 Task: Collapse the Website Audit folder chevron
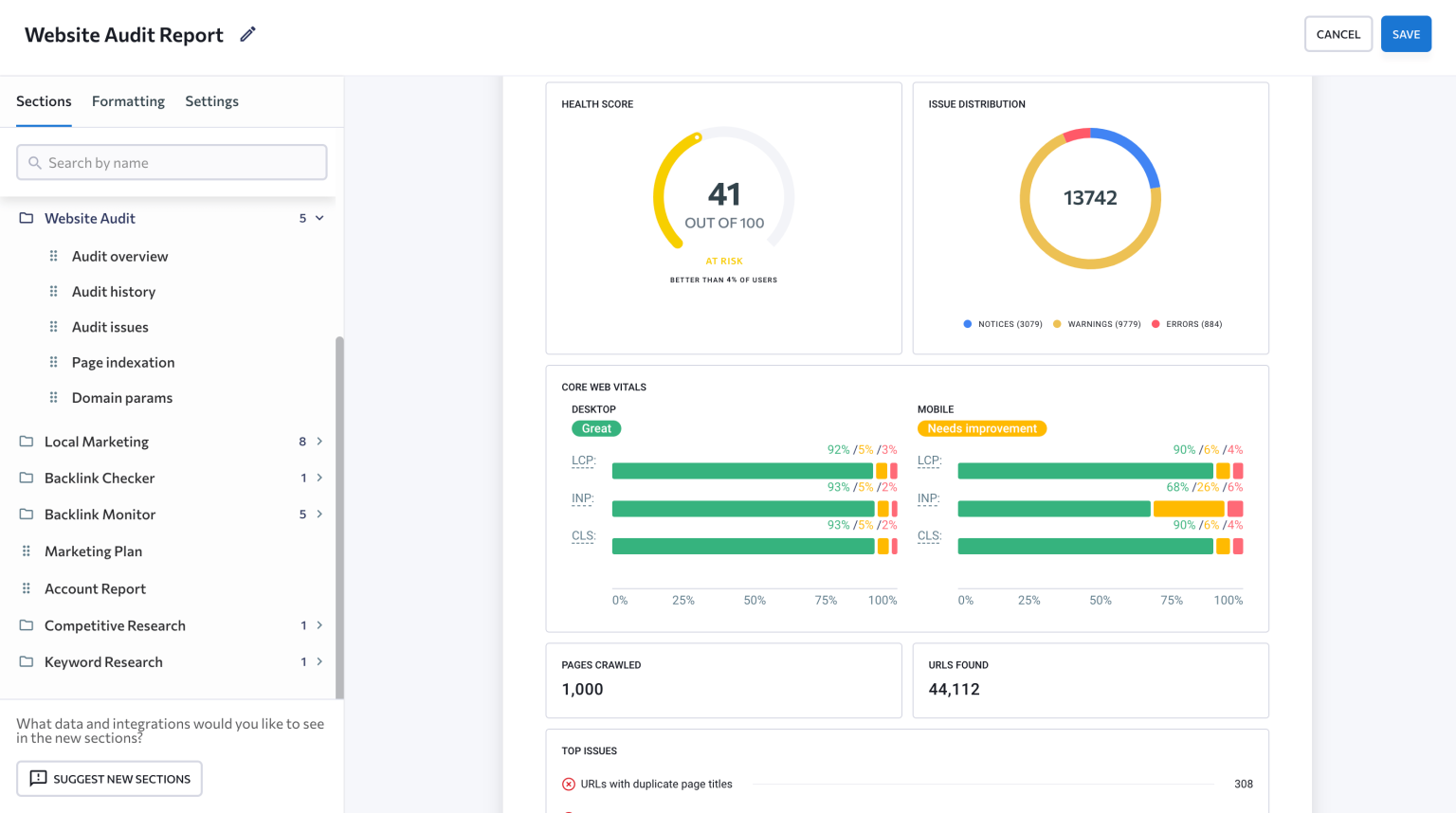click(x=319, y=218)
